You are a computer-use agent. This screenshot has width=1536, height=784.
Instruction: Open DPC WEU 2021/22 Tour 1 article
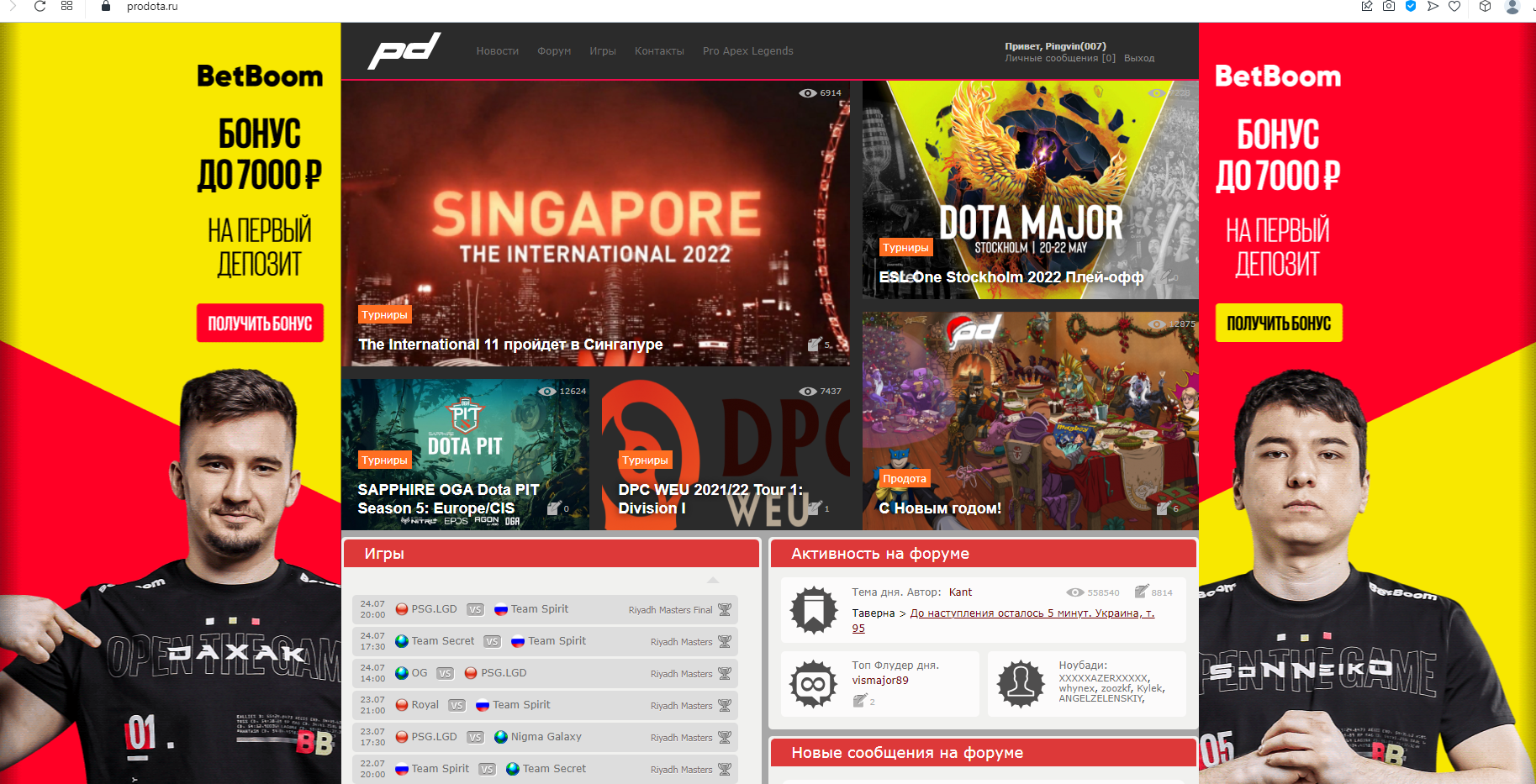pyautogui.click(x=710, y=499)
